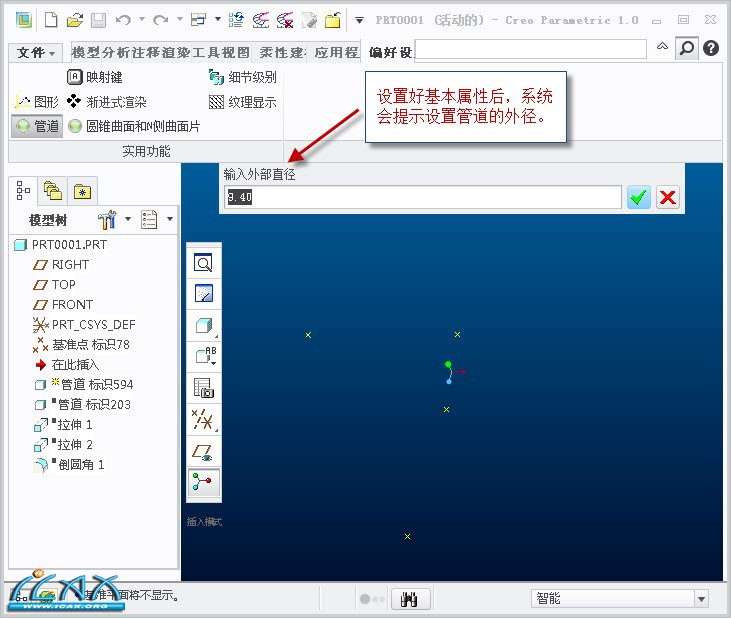Open a file with the folder icon

(75, 20)
